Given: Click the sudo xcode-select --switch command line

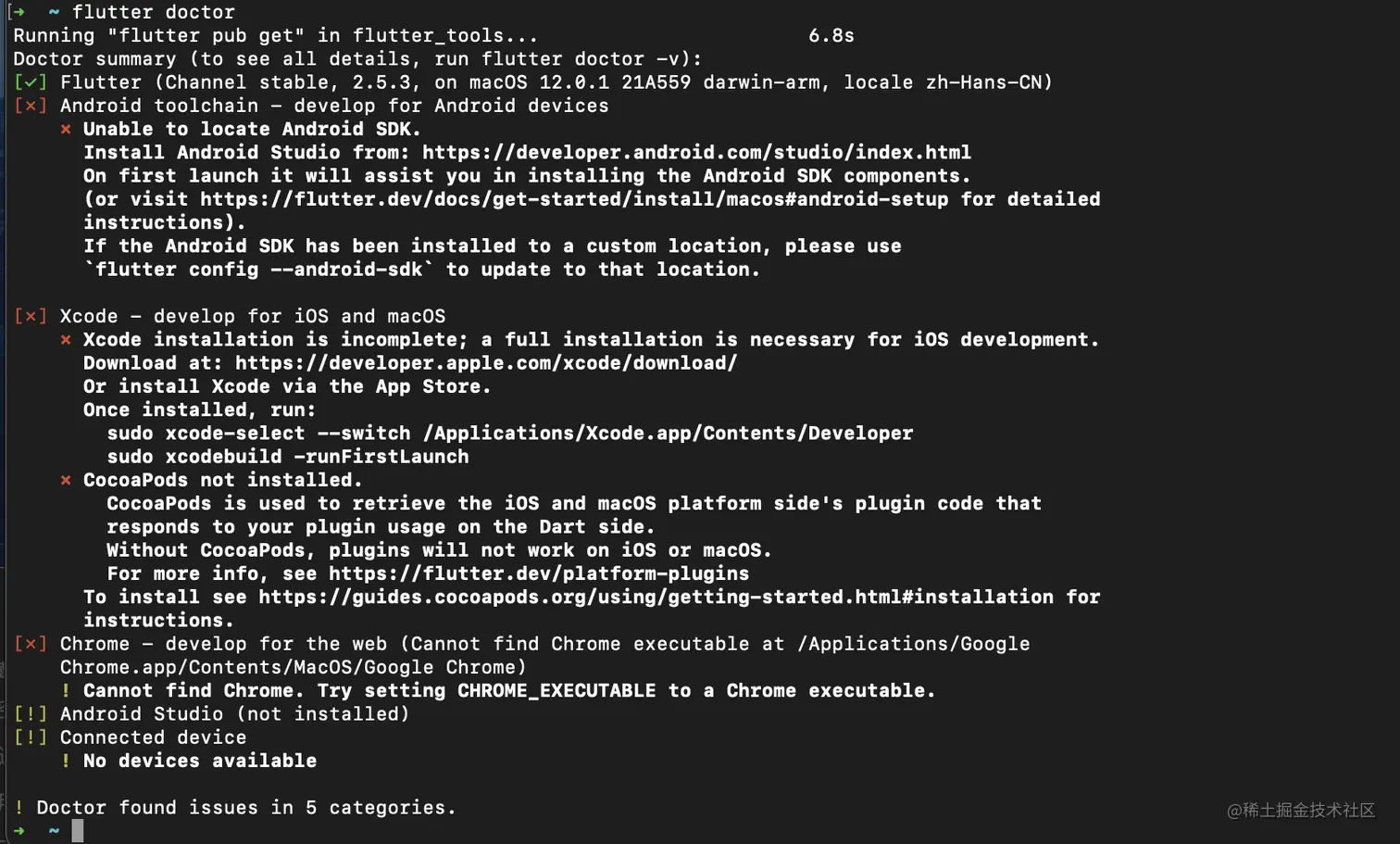Looking at the screenshot, I should tap(510, 433).
